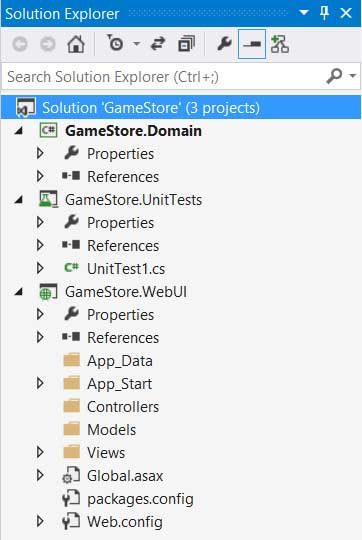Select References text under GameStore.Domain
This screenshot has height=540, width=362.
[123, 177]
